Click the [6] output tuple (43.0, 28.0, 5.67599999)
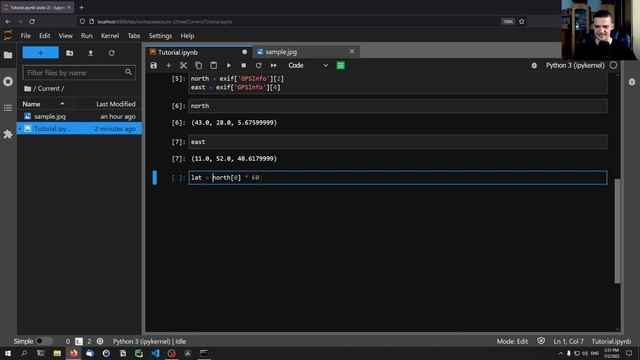 [234, 122]
